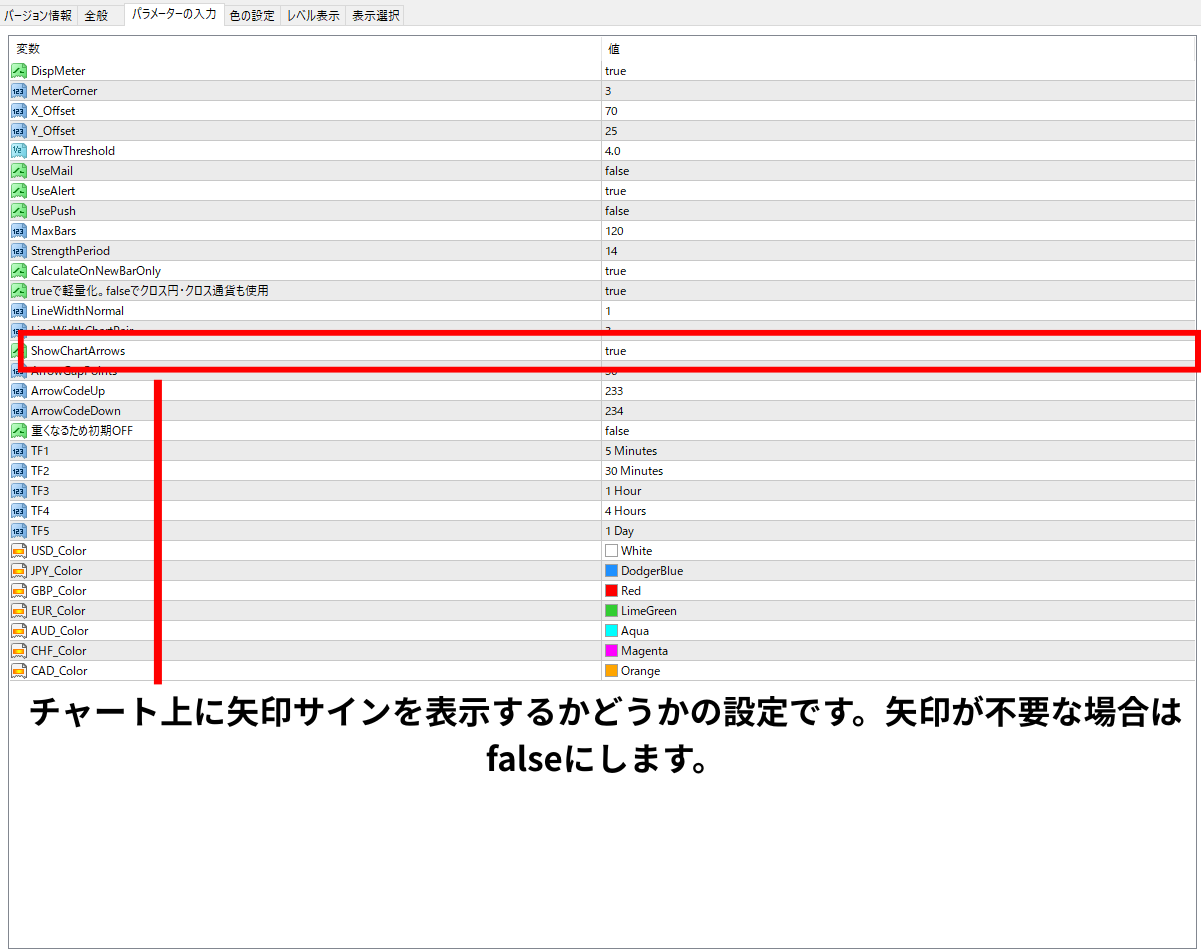Open the バージョン情報 tab
The image size is (1201, 952).
tap(38, 15)
